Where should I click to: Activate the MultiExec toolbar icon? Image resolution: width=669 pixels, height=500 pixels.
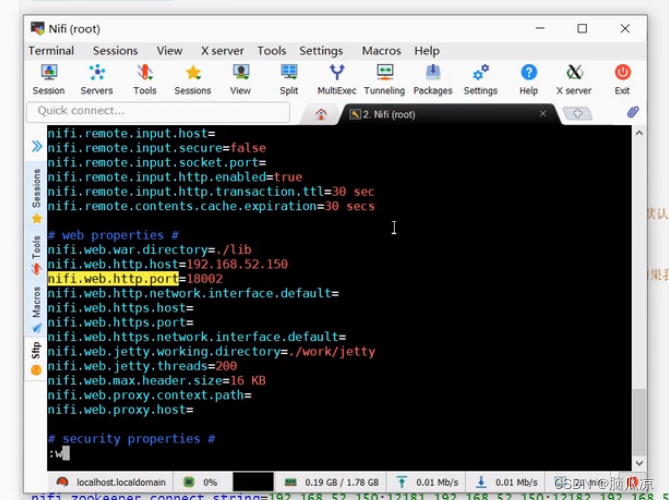pyautogui.click(x=337, y=79)
